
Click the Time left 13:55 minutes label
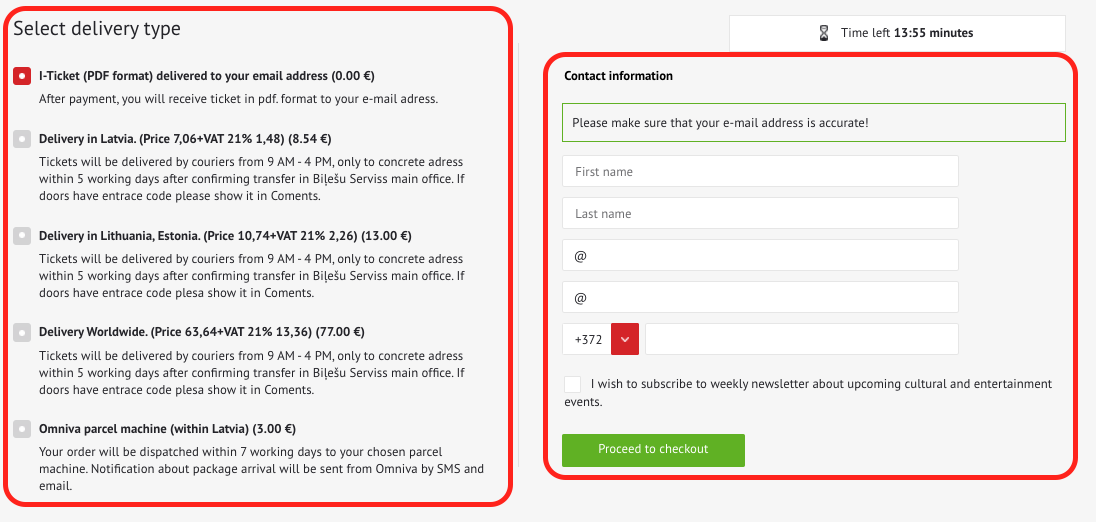pyautogui.click(x=907, y=33)
